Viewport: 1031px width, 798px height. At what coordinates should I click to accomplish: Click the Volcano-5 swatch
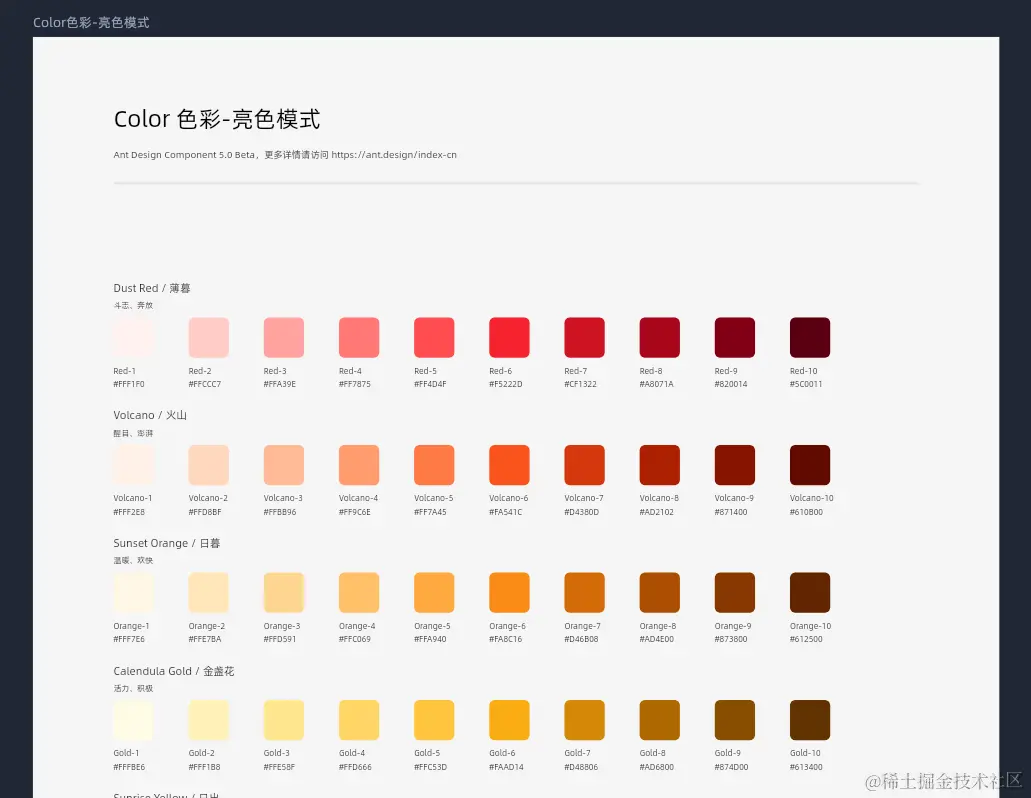tap(434, 465)
